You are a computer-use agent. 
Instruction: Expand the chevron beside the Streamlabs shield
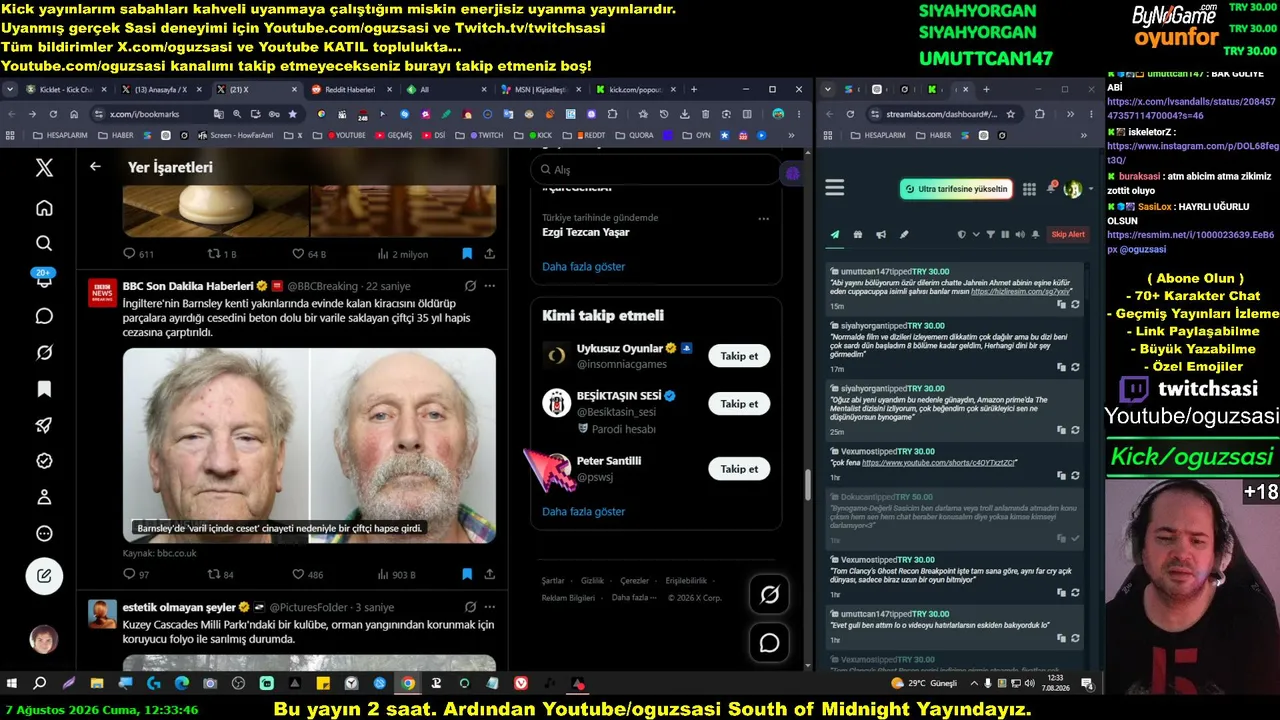coord(976,235)
